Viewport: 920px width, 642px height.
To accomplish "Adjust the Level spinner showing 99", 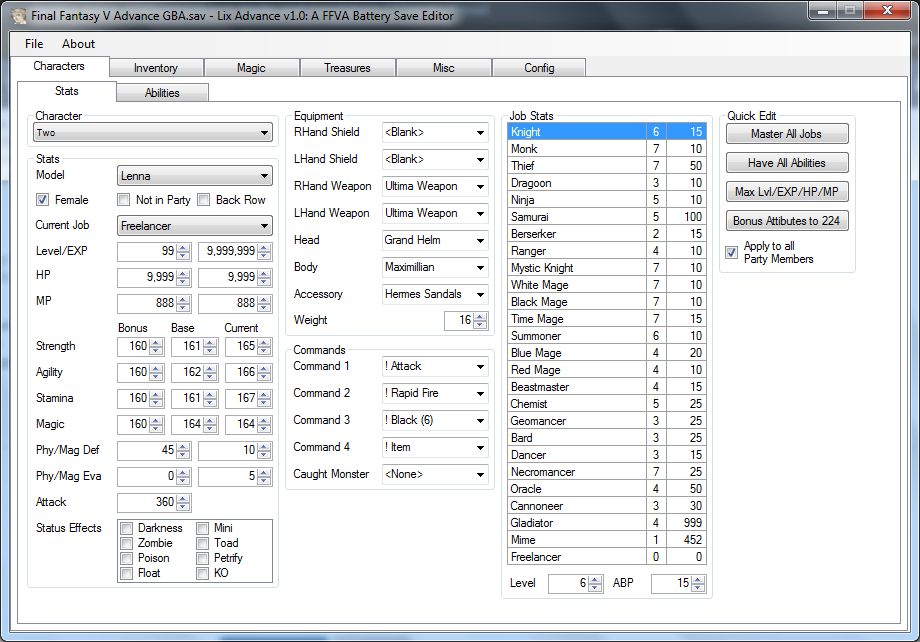I will pos(183,252).
